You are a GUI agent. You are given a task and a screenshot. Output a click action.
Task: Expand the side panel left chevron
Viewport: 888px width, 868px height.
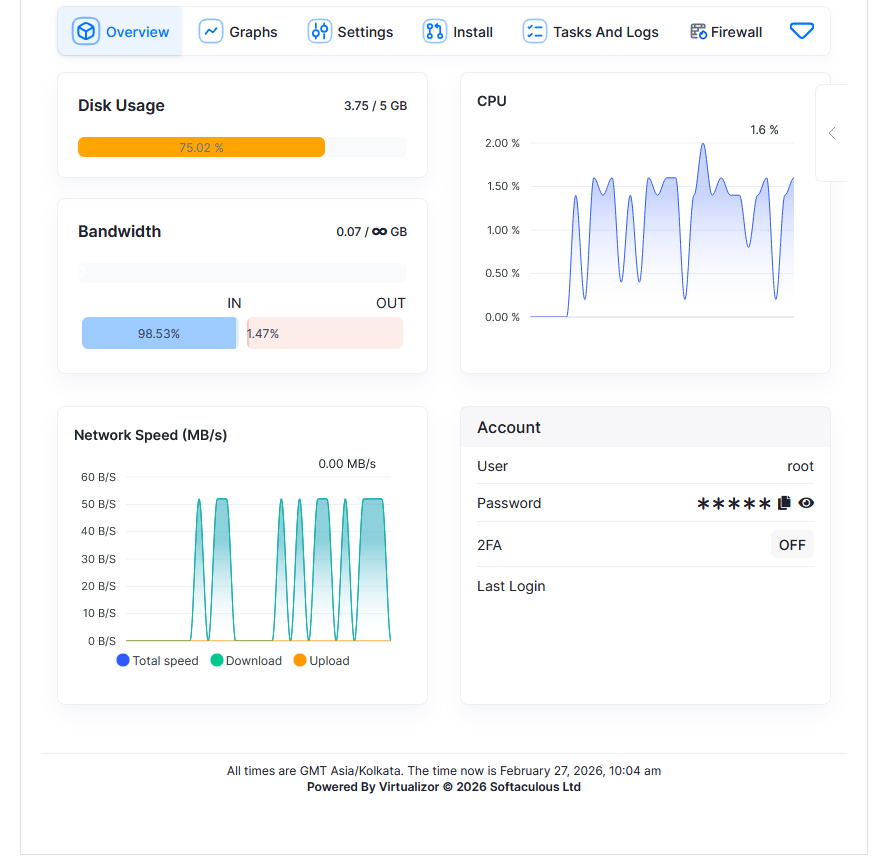point(832,133)
